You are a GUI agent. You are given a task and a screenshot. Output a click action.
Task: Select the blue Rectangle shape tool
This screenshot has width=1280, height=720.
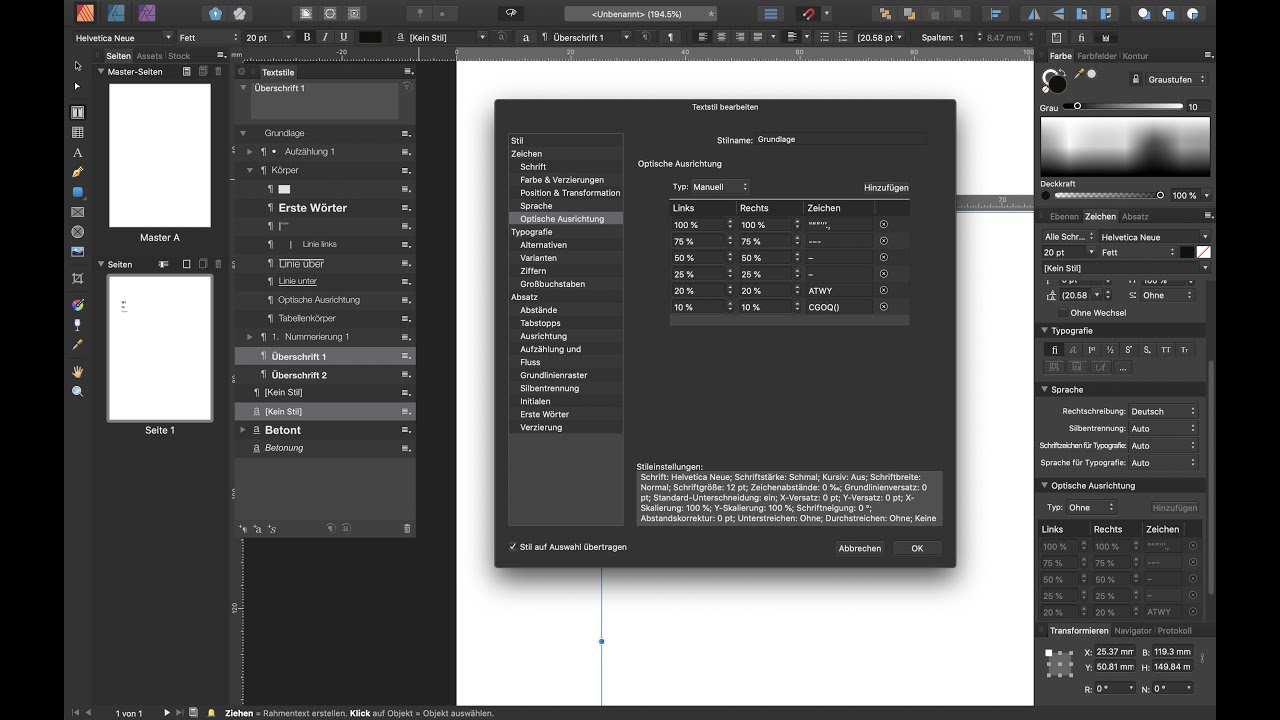78,192
